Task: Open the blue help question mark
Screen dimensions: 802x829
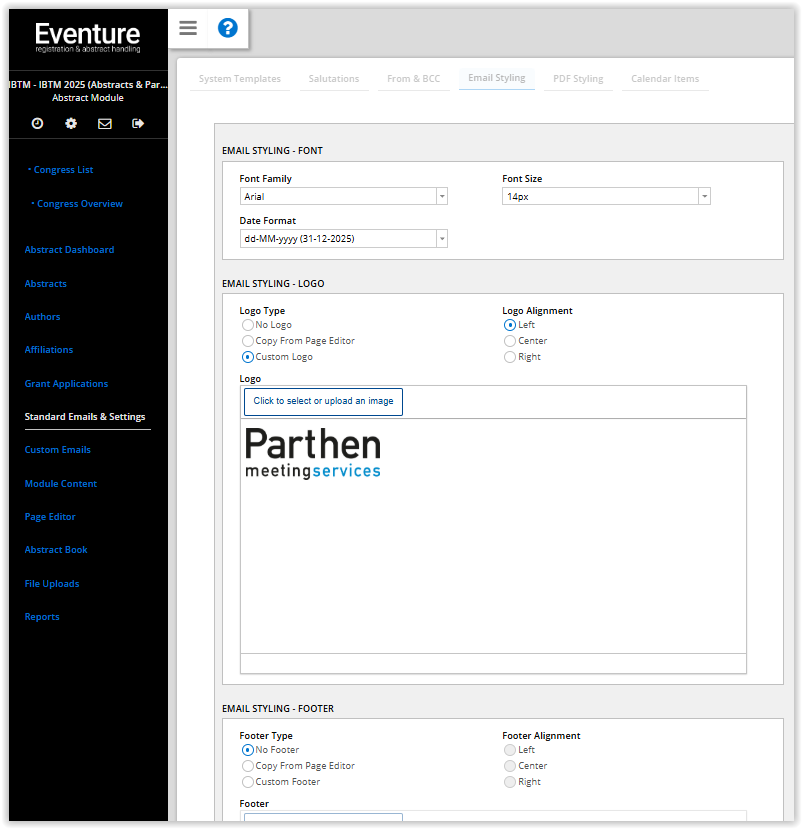Action: coord(228,28)
